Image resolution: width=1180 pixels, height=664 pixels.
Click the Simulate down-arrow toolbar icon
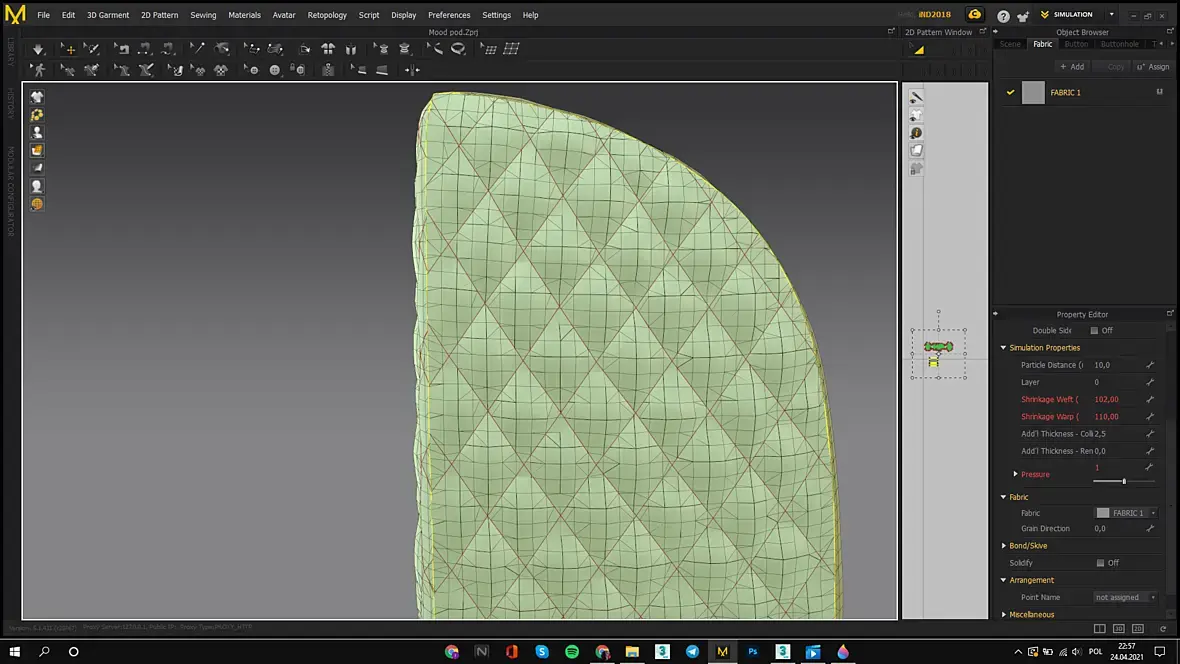(38, 49)
